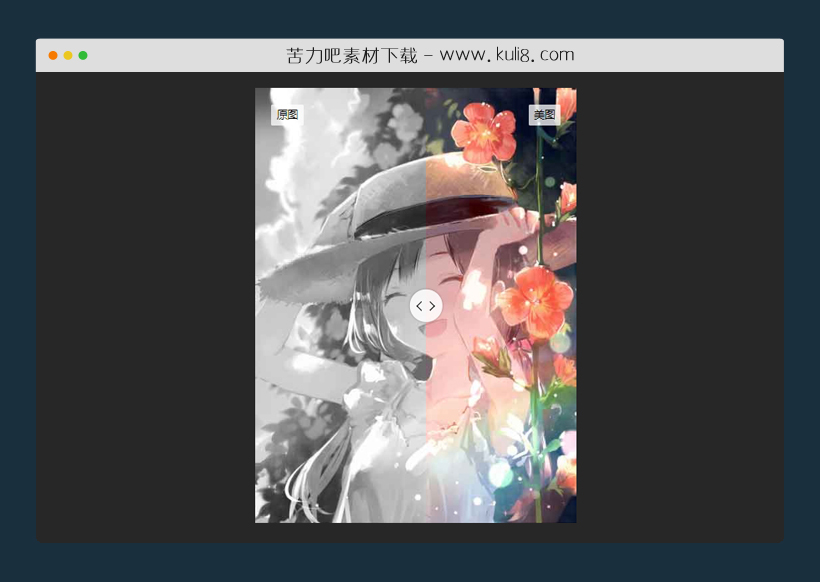Click the divider edge above the slider handle
This screenshot has width=820, height=582.
coord(426,200)
